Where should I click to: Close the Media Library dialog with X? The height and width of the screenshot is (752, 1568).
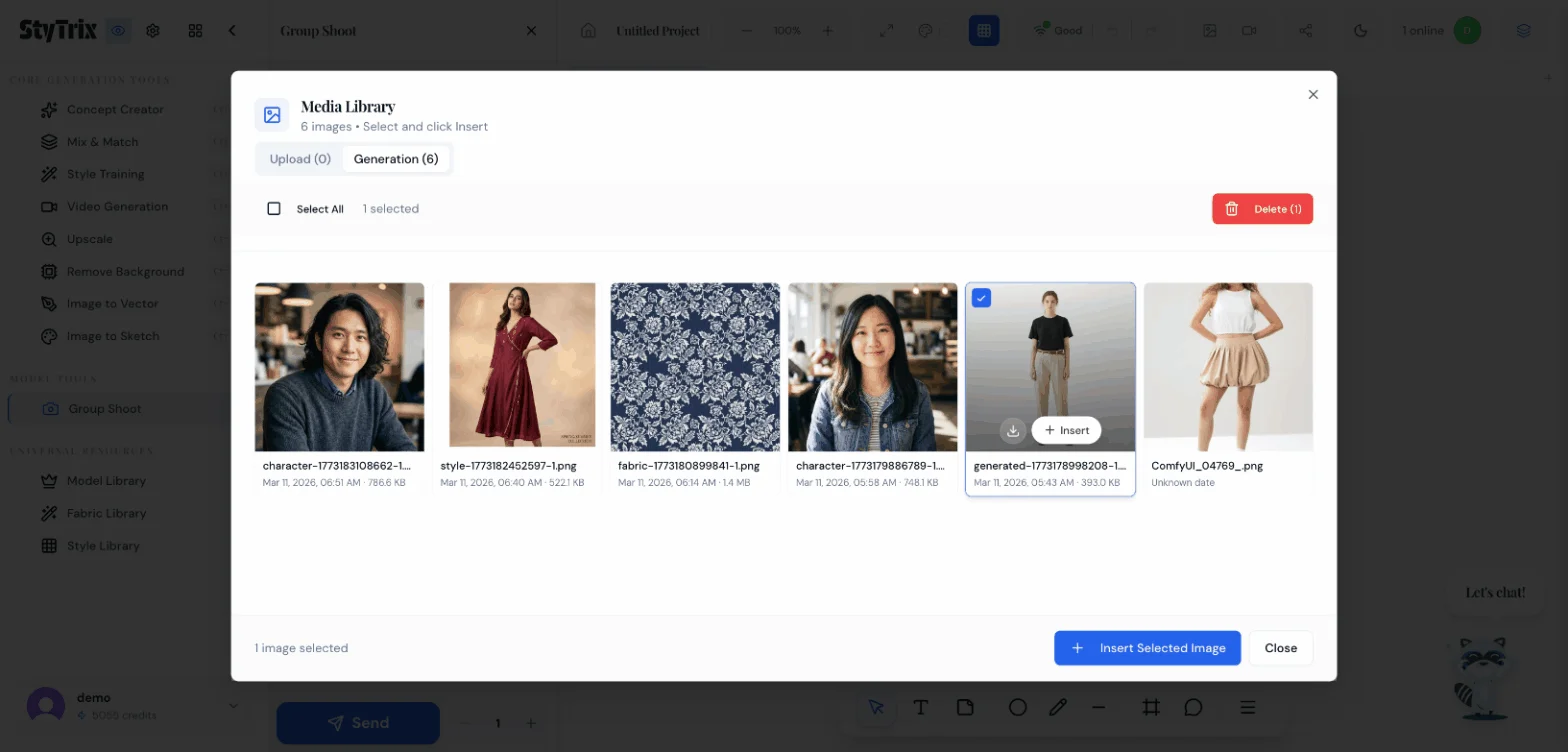pos(1313,94)
